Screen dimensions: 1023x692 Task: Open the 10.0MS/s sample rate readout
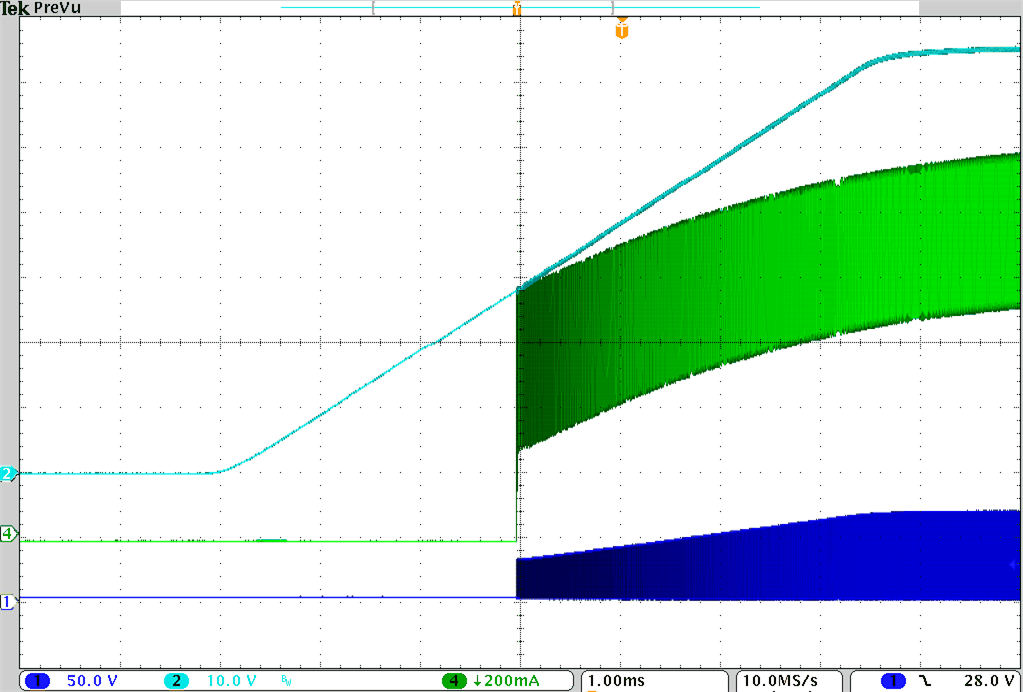782,680
